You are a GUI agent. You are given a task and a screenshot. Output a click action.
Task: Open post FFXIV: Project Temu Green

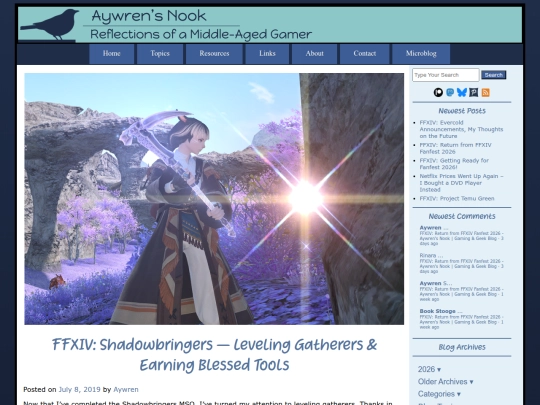tap(457, 198)
